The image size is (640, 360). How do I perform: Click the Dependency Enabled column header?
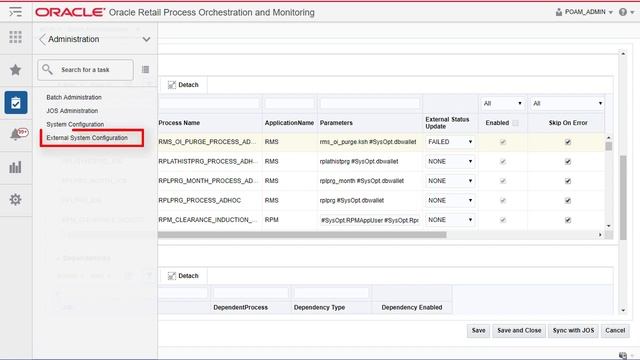pos(412,307)
